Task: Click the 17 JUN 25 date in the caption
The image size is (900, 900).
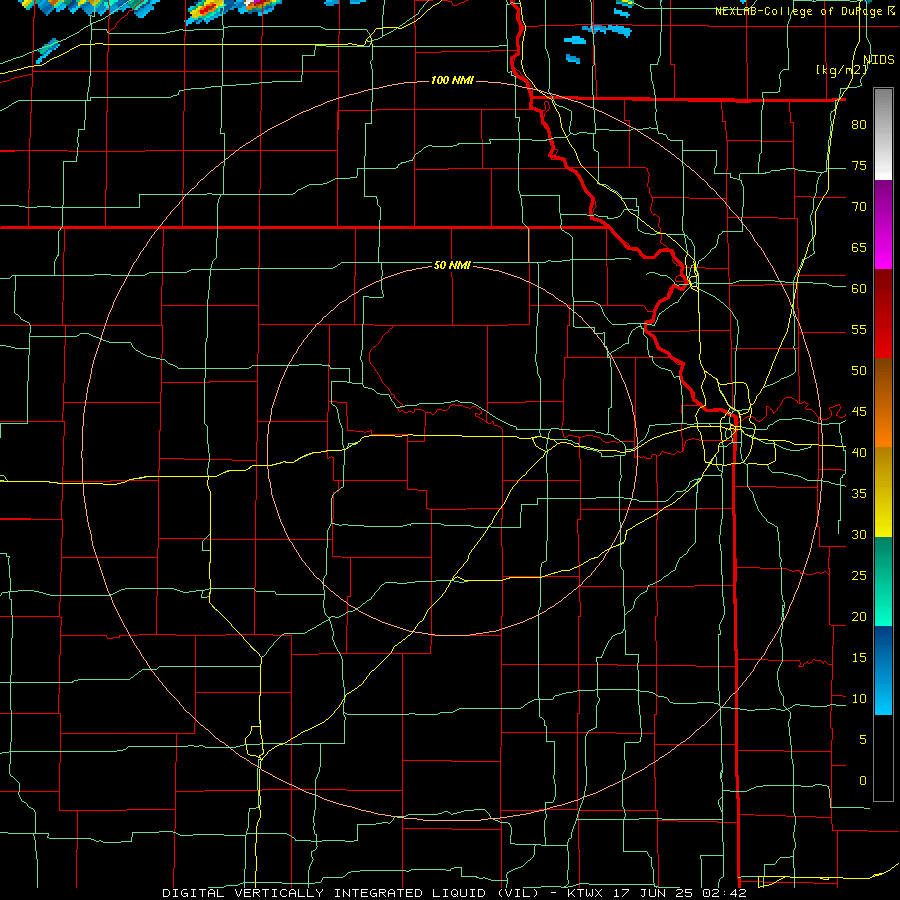Action: (x=655, y=893)
